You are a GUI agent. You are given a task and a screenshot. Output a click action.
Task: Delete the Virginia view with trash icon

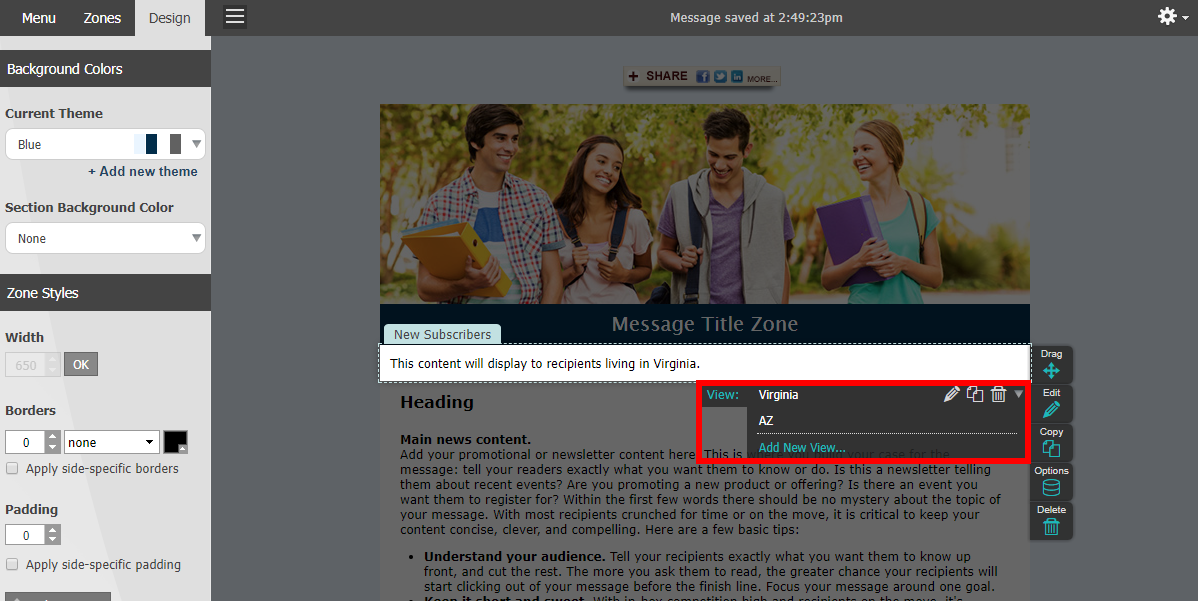click(998, 394)
